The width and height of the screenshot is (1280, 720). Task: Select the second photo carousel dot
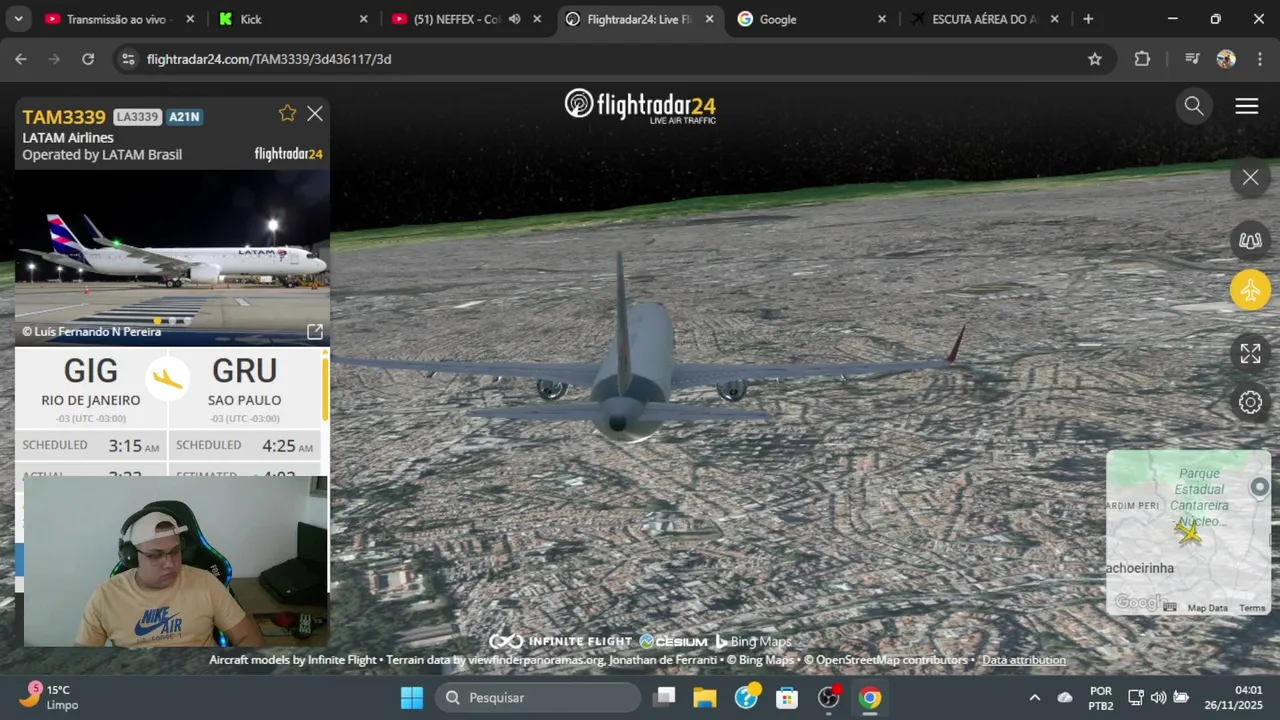pos(172,321)
